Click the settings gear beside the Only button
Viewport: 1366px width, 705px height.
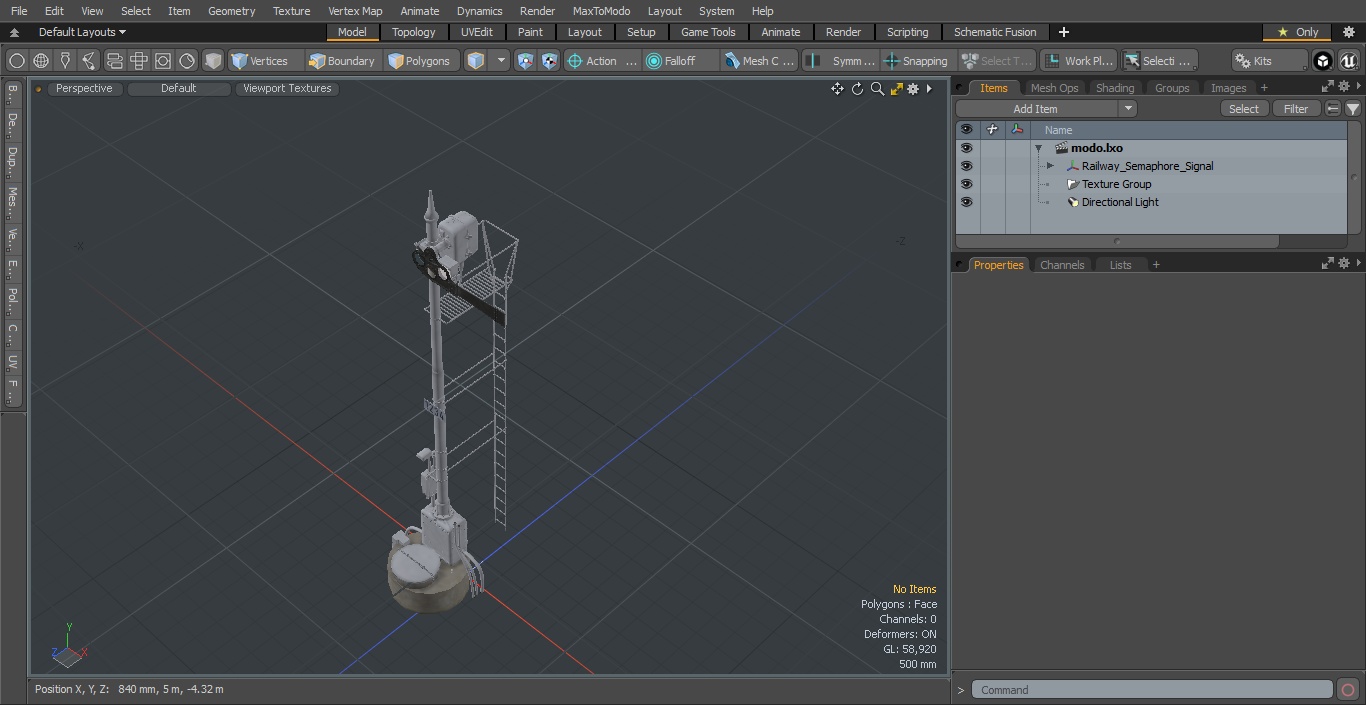(1348, 32)
